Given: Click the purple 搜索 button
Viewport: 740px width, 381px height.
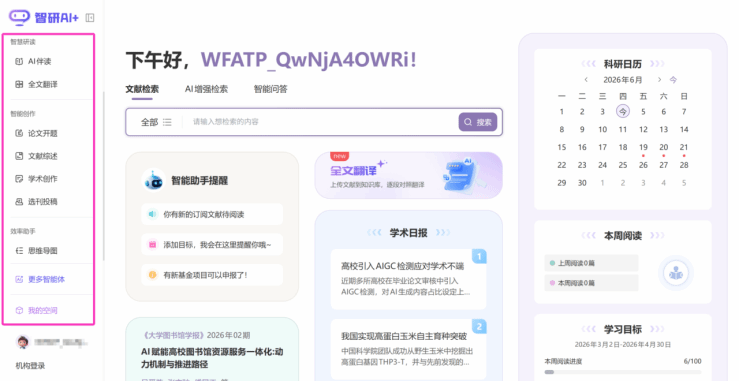Looking at the screenshot, I should pos(478,122).
